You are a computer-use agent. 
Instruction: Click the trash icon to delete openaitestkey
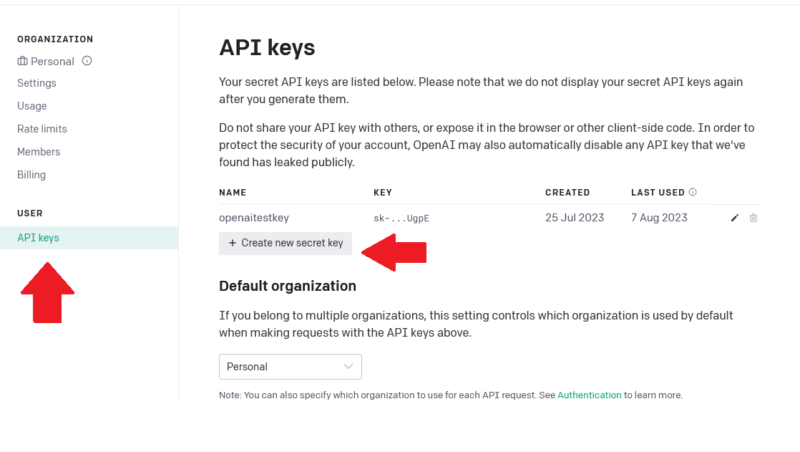pos(753,218)
